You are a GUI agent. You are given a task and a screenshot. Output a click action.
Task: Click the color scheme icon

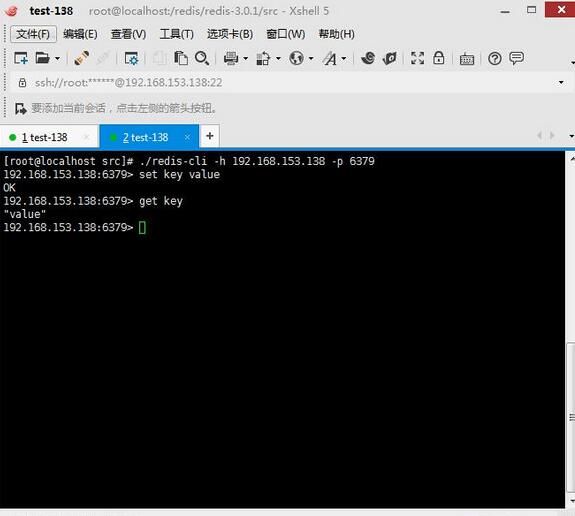[x=263, y=58]
